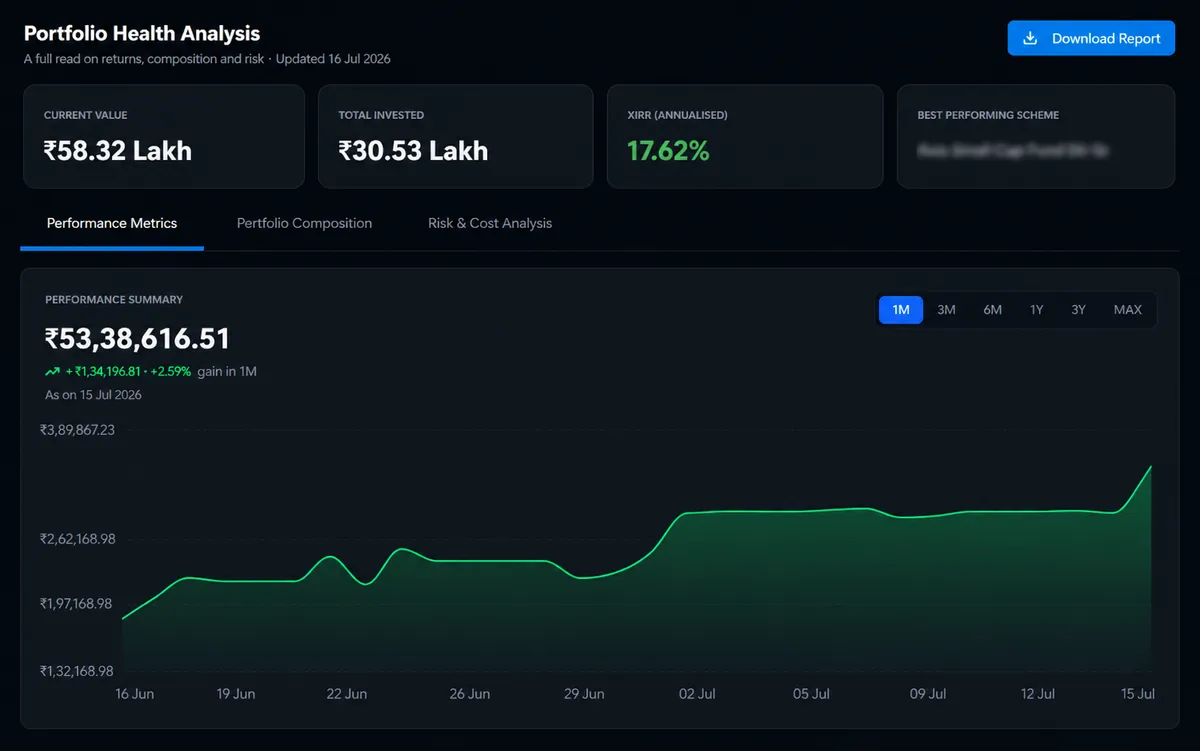Open the Performance Metrics tab
Image resolution: width=1200 pixels, height=751 pixels.
tap(112, 223)
